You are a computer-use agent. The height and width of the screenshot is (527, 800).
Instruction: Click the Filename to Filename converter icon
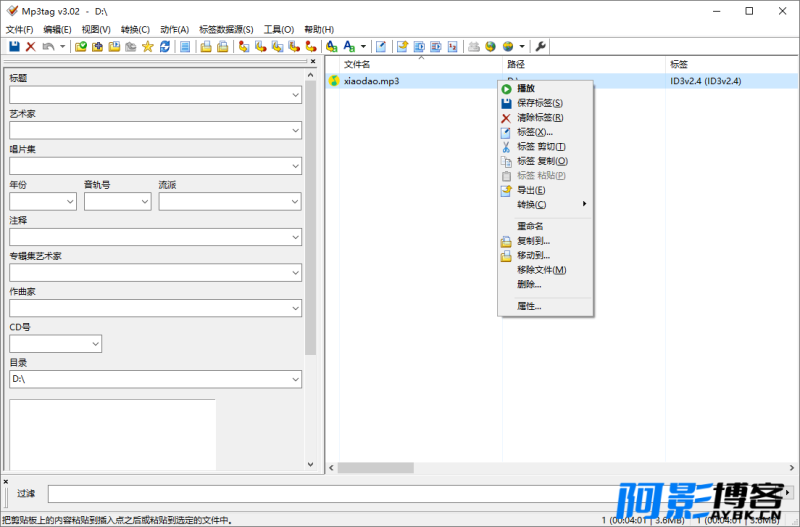tap(277, 46)
